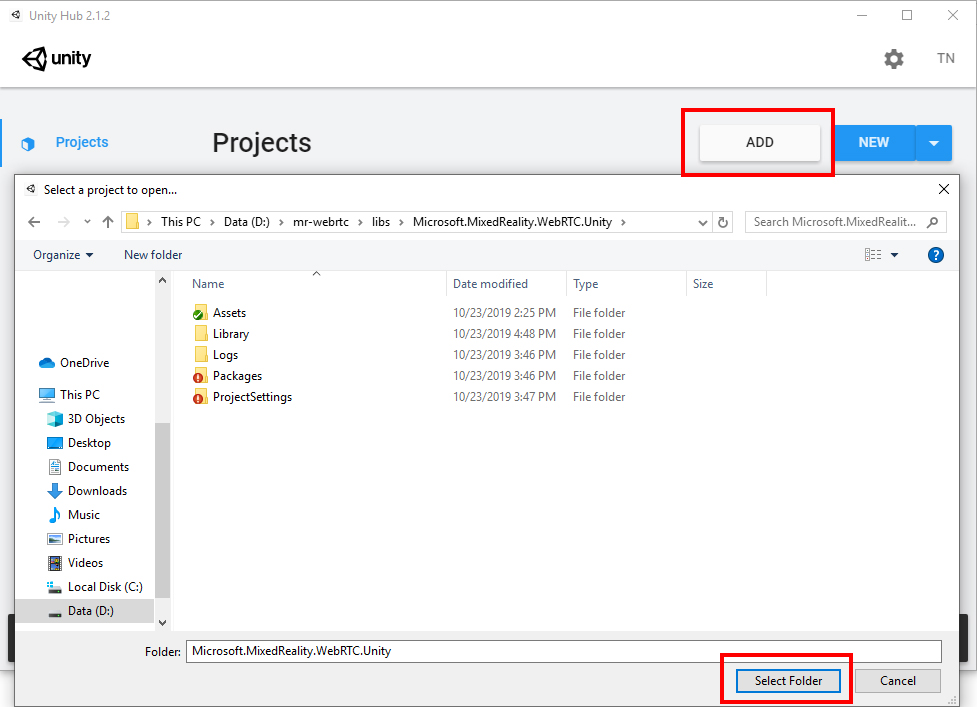The height and width of the screenshot is (707, 977).
Task: Click libs in address breadcrumb
Action: [381, 222]
